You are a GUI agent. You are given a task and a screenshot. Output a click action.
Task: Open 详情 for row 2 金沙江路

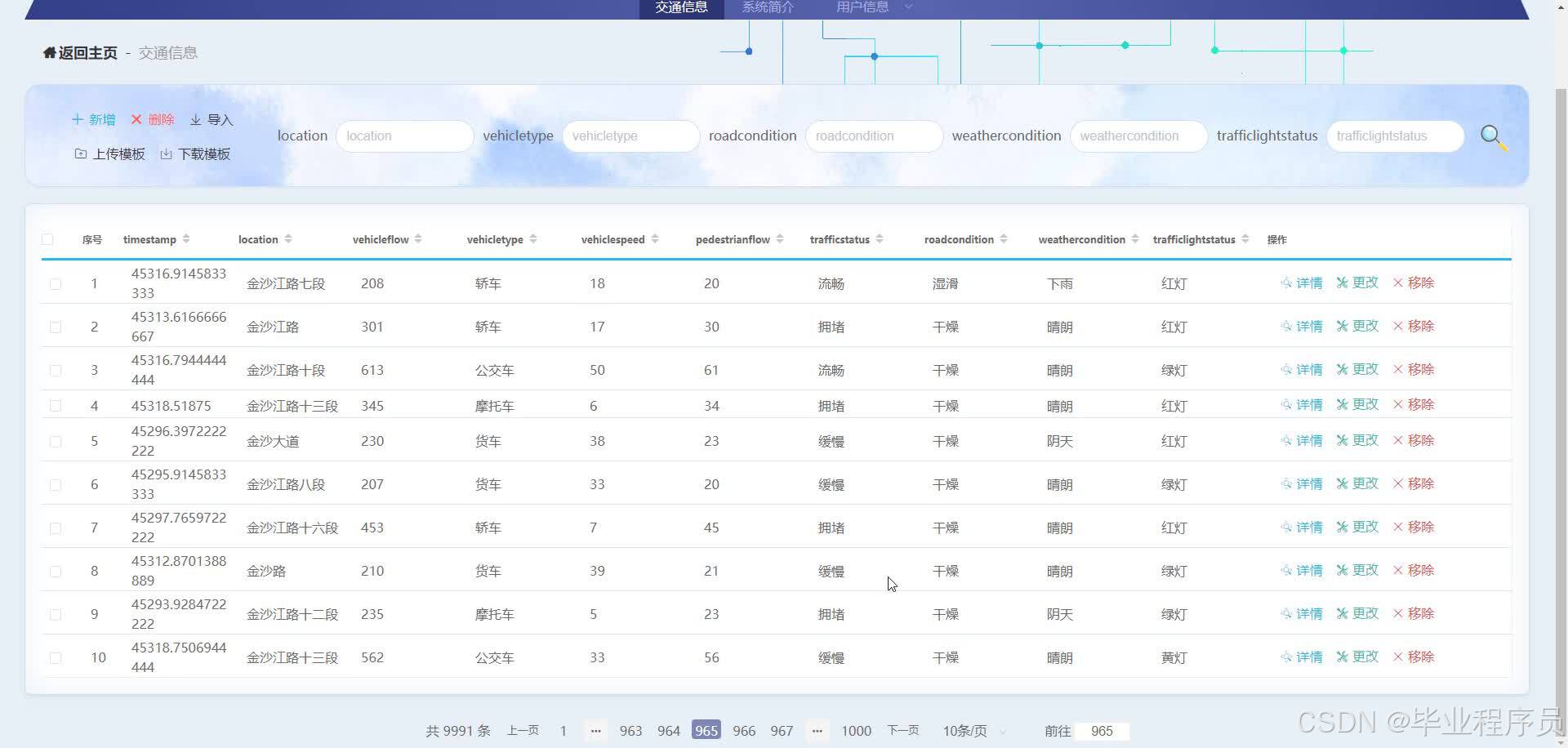[x=1302, y=326]
